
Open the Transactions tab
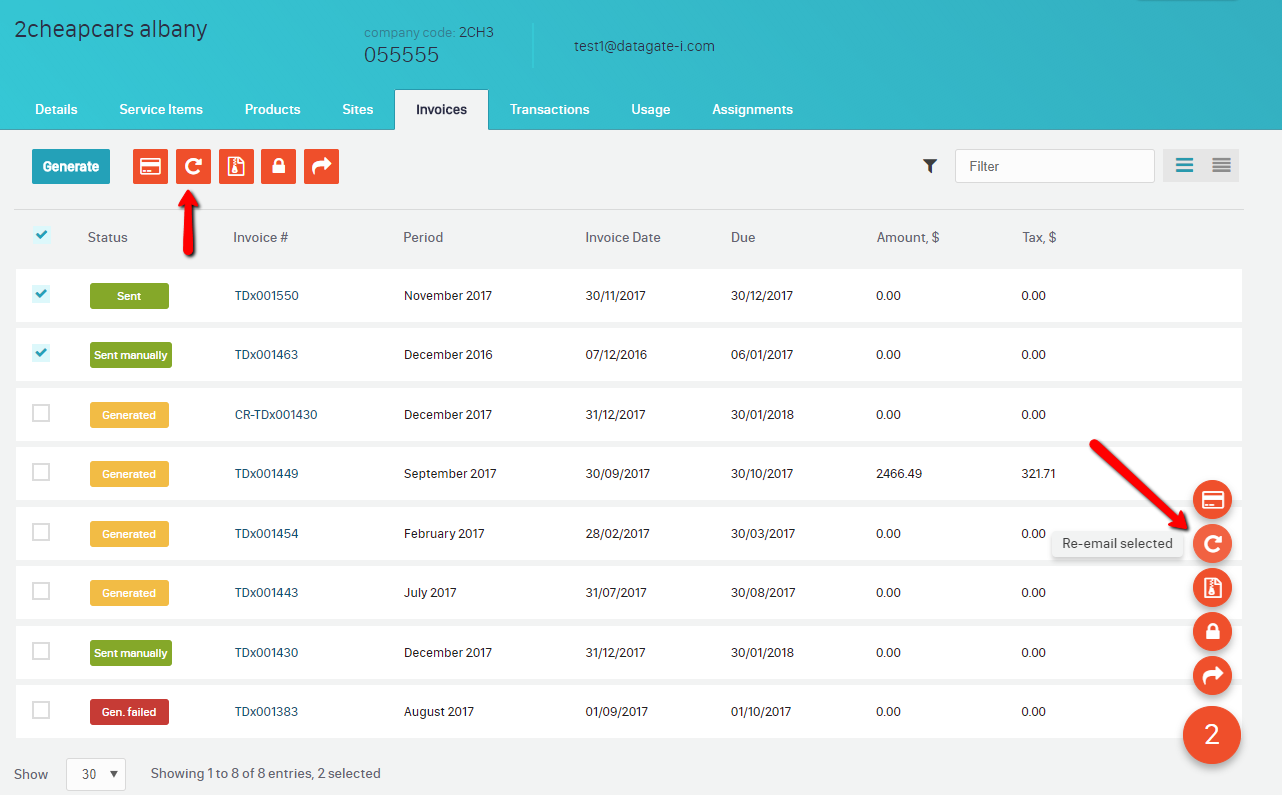[x=549, y=110]
